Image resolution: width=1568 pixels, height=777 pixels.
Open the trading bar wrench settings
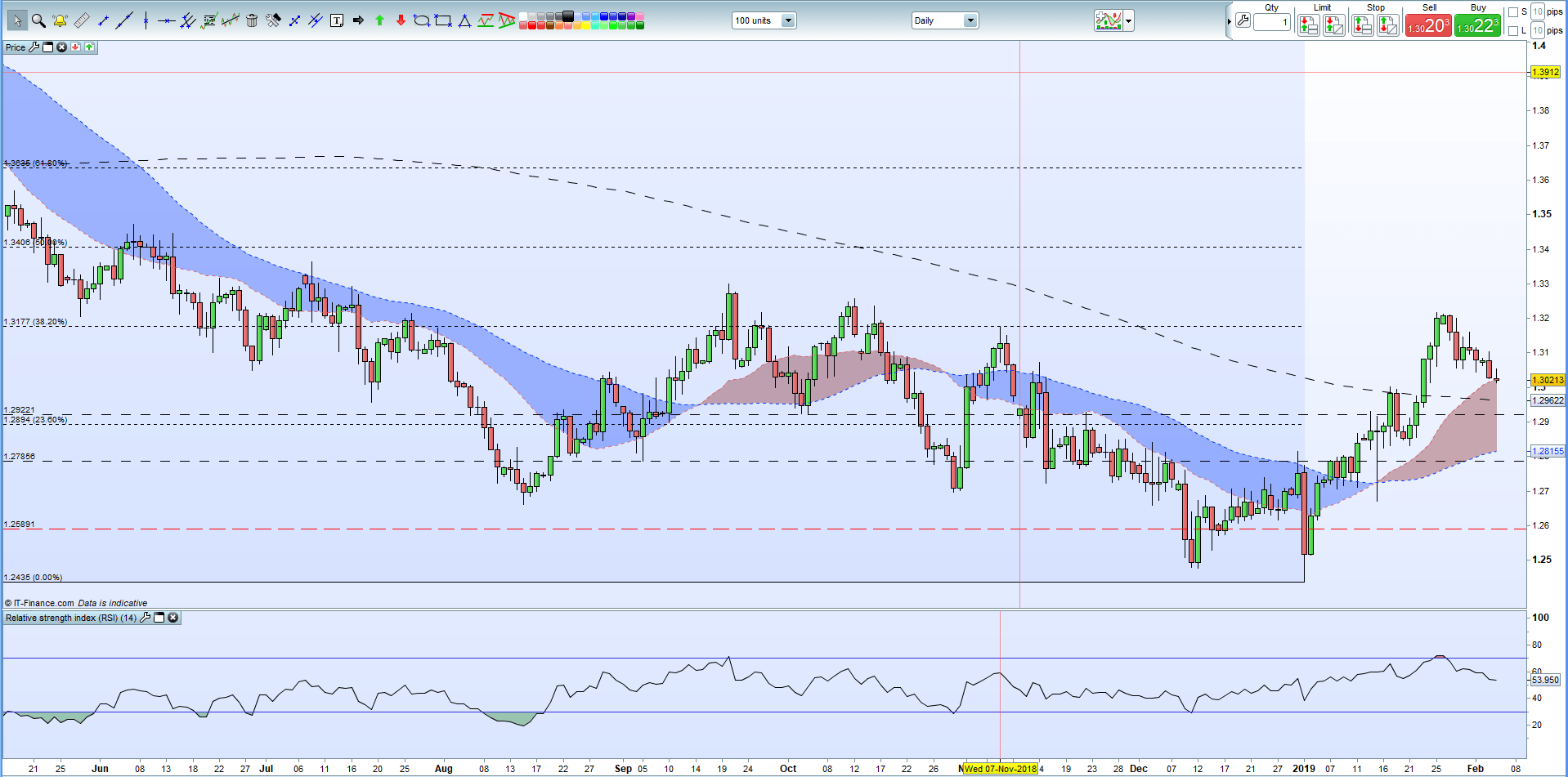pos(1243,20)
